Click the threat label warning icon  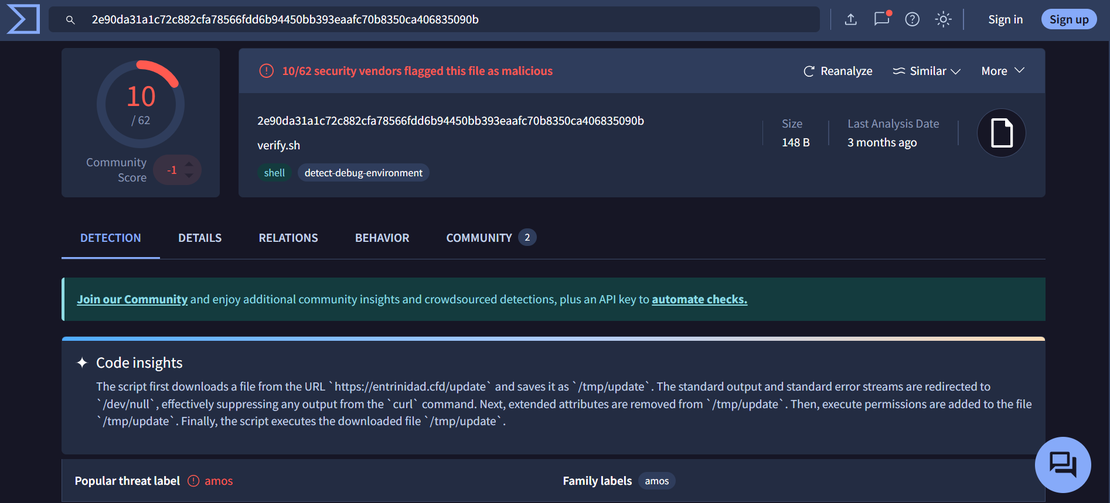pyautogui.click(x=194, y=481)
